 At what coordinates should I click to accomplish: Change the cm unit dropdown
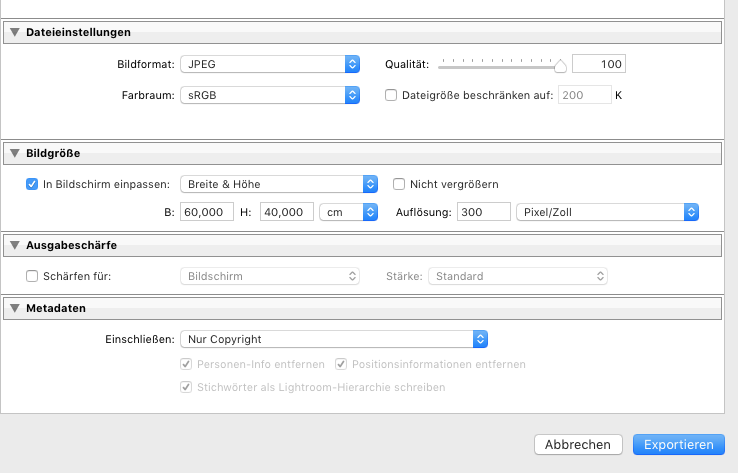click(348, 212)
